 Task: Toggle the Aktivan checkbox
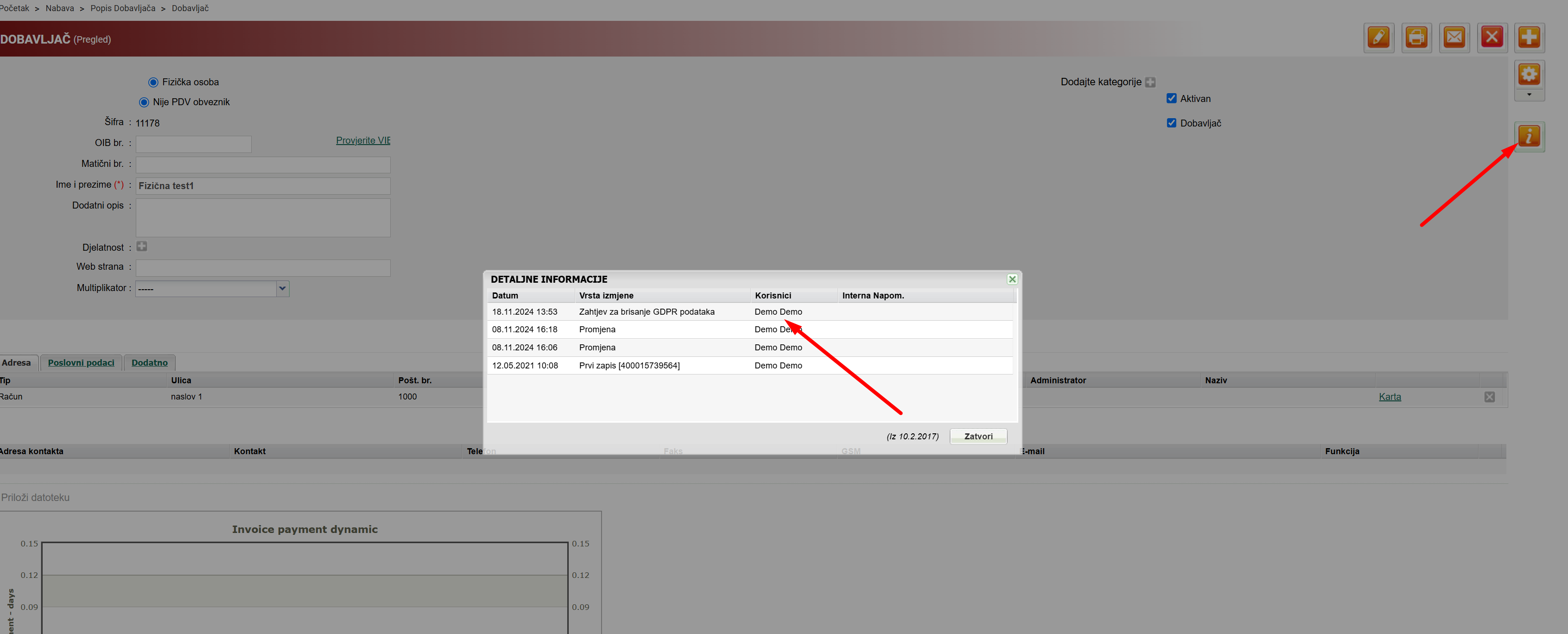point(1171,99)
